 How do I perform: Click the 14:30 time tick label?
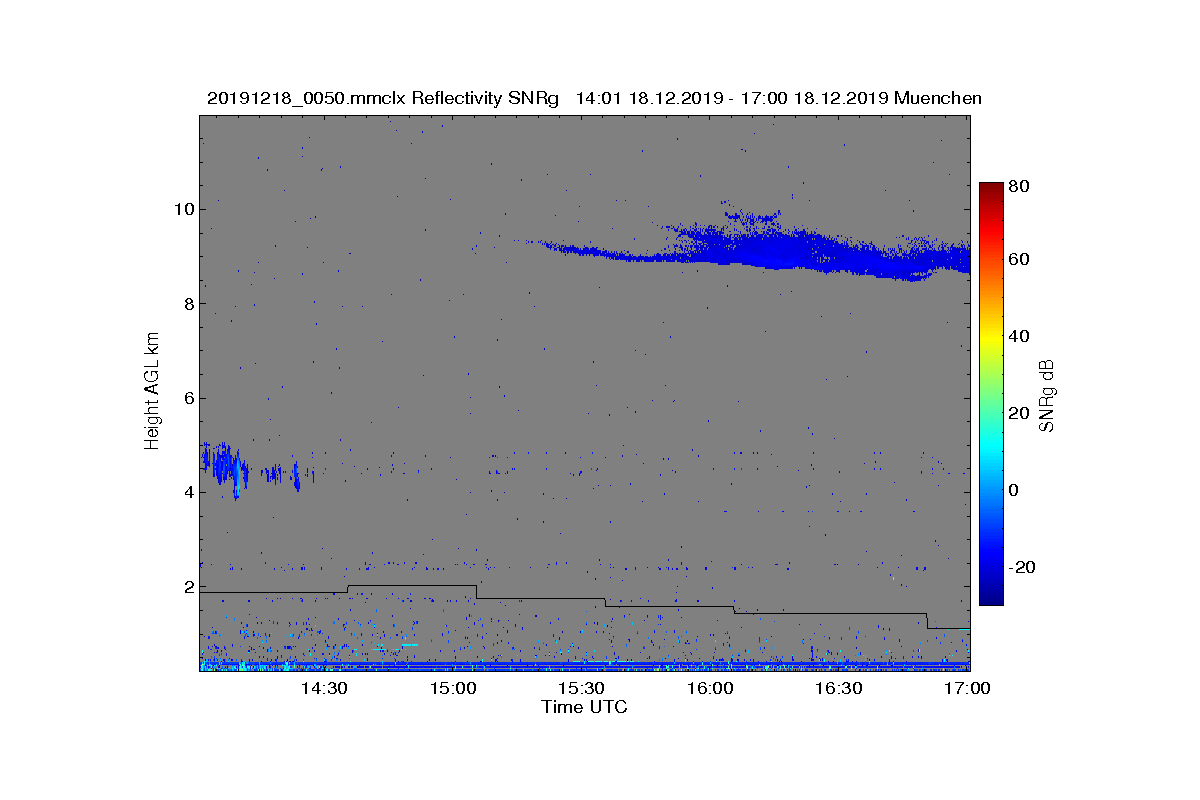(x=323, y=689)
